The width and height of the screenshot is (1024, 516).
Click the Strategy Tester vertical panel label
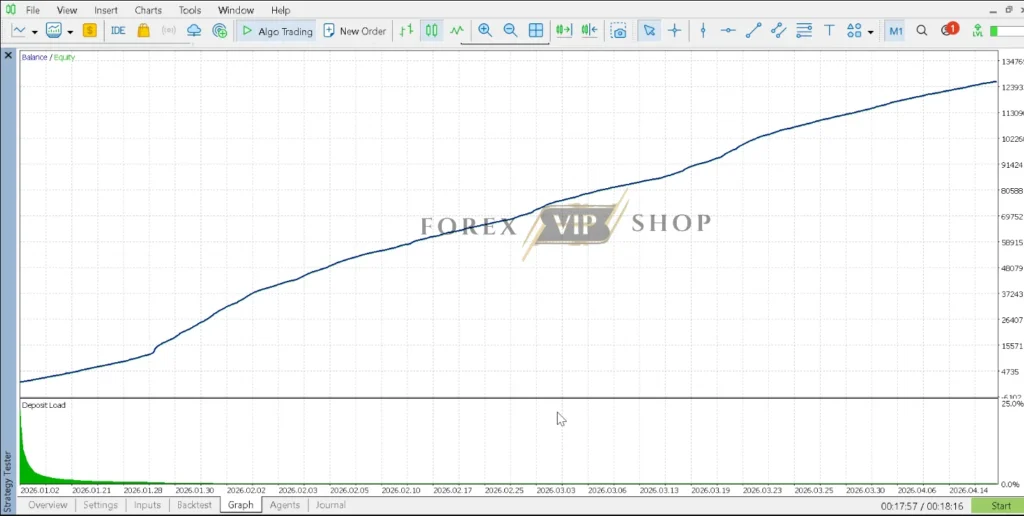pos(8,481)
